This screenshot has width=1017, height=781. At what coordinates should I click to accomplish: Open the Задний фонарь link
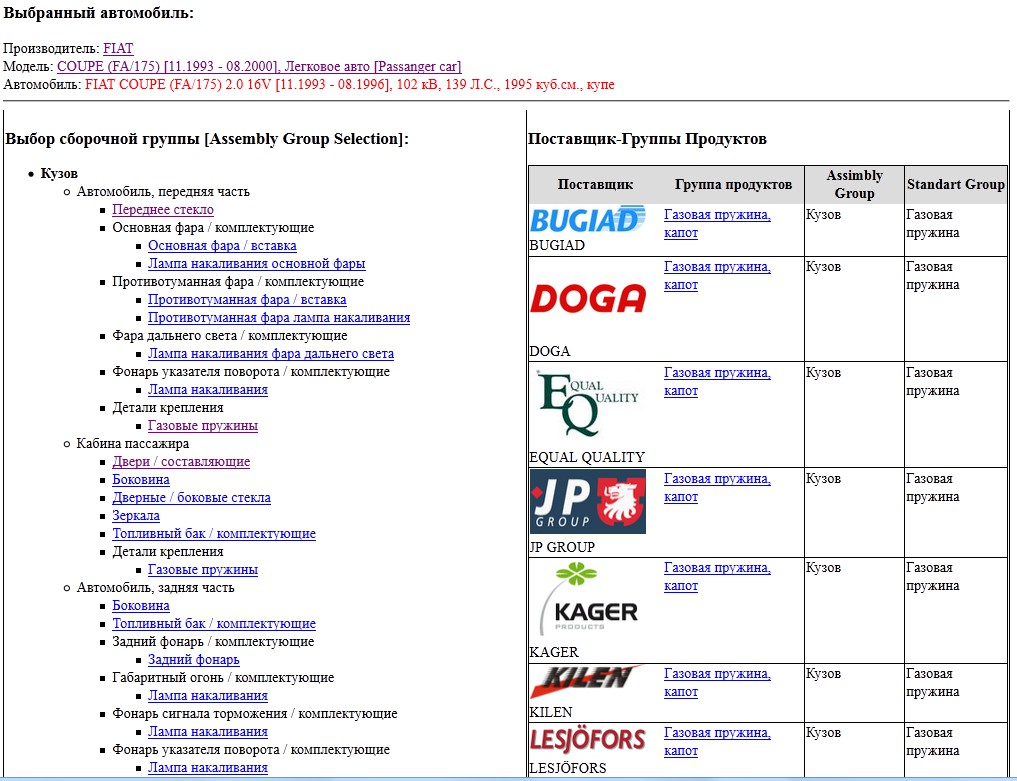pyautogui.click(x=193, y=660)
